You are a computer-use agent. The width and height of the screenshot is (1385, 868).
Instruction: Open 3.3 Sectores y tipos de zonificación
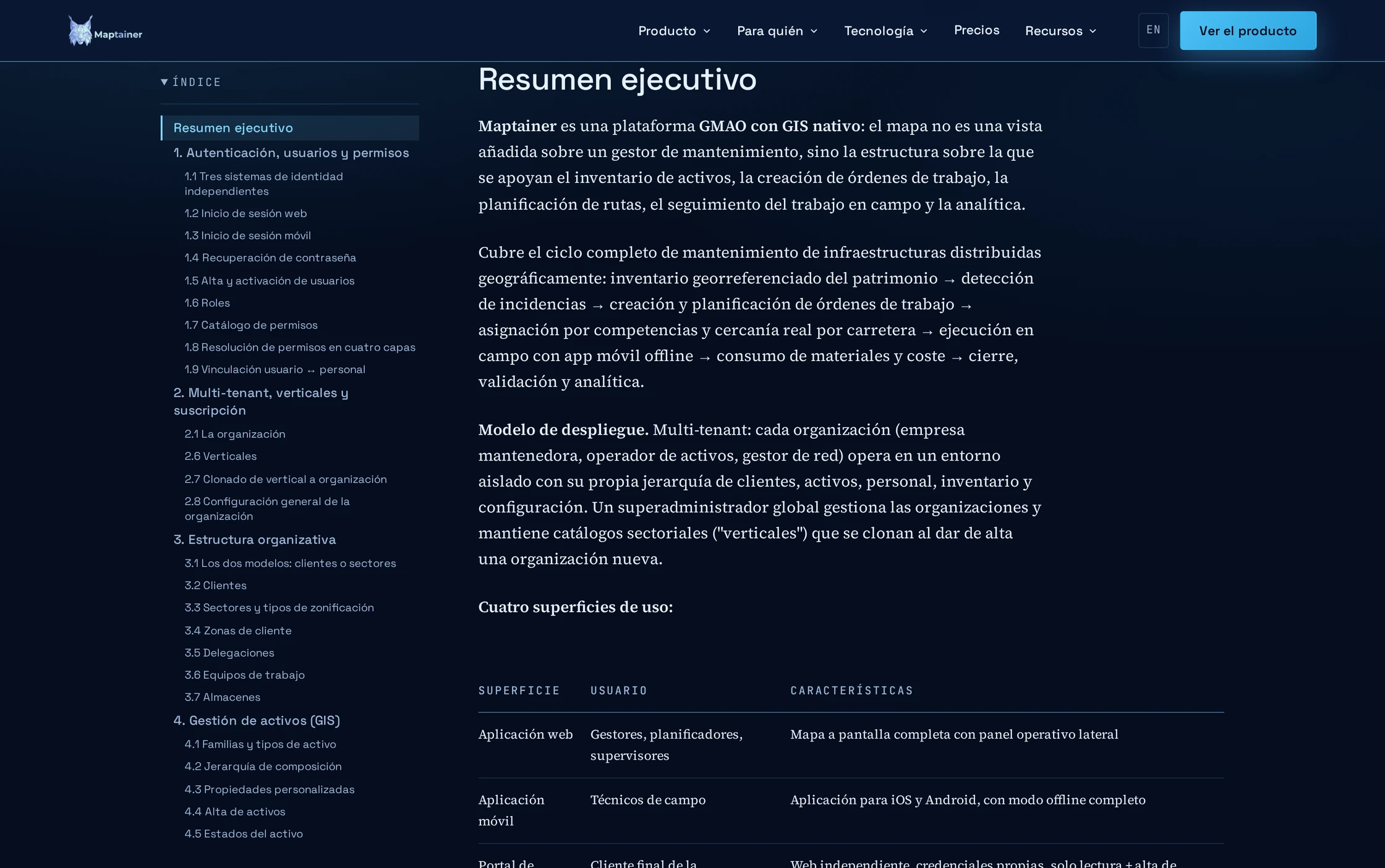279,608
